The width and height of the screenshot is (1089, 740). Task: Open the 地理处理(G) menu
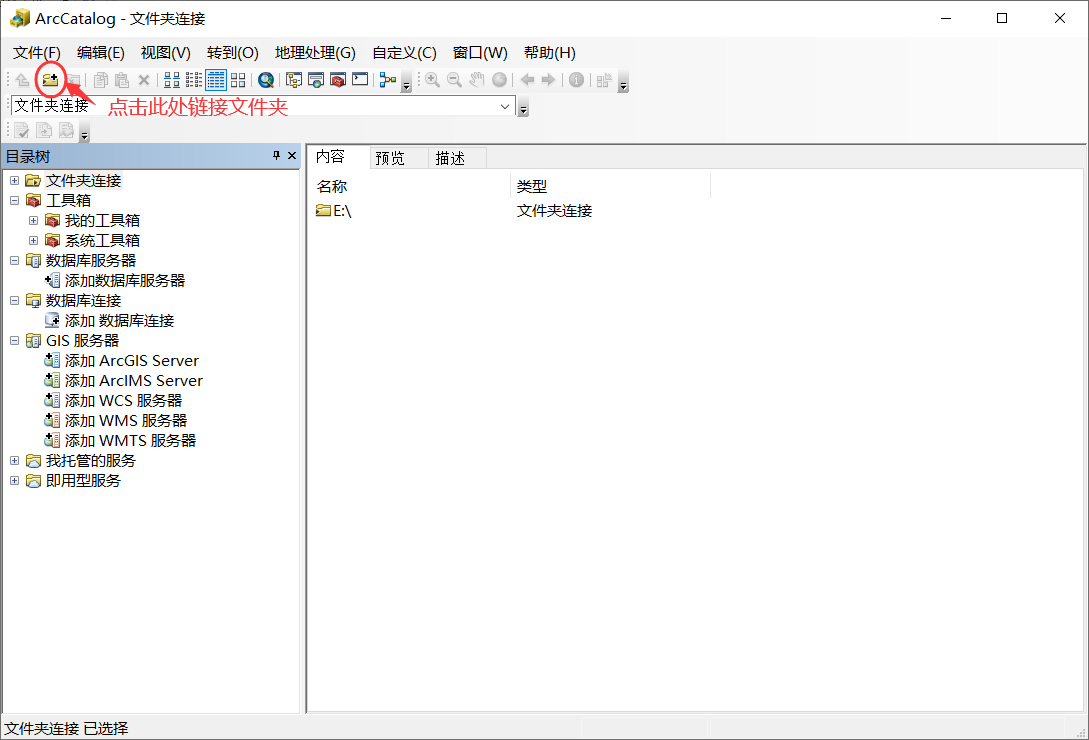(x=315, y=53)
